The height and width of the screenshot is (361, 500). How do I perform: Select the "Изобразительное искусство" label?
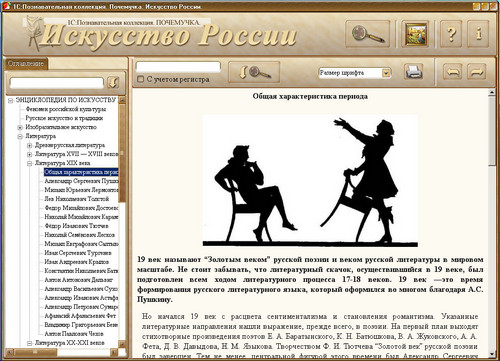61,127
